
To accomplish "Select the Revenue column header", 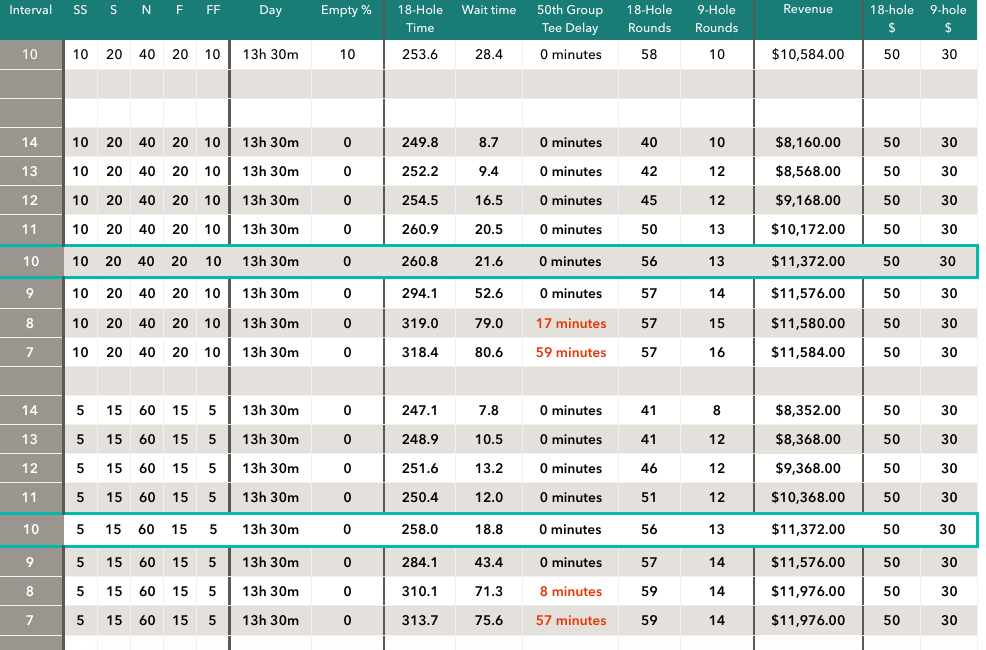I will (807, 10).
